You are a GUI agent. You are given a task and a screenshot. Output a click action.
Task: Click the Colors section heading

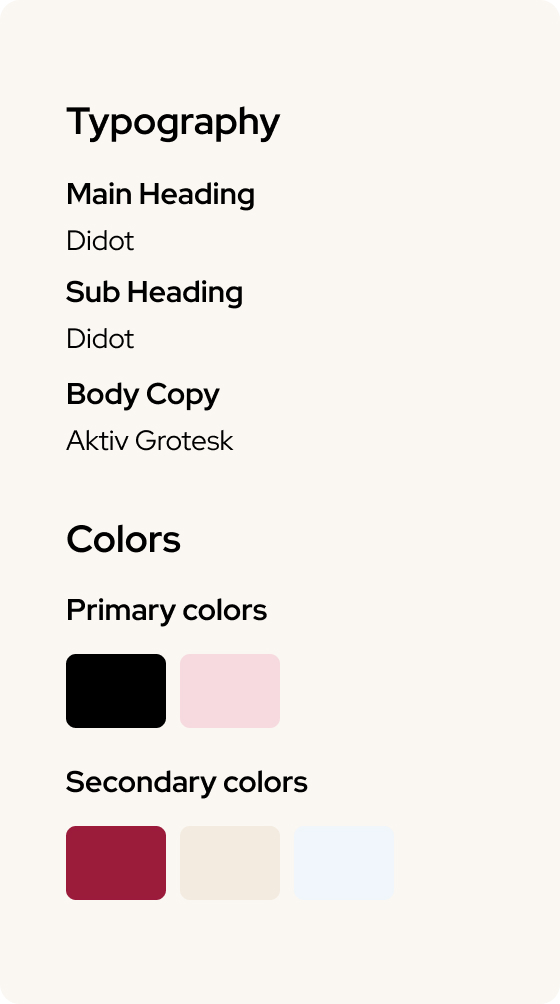124,539
